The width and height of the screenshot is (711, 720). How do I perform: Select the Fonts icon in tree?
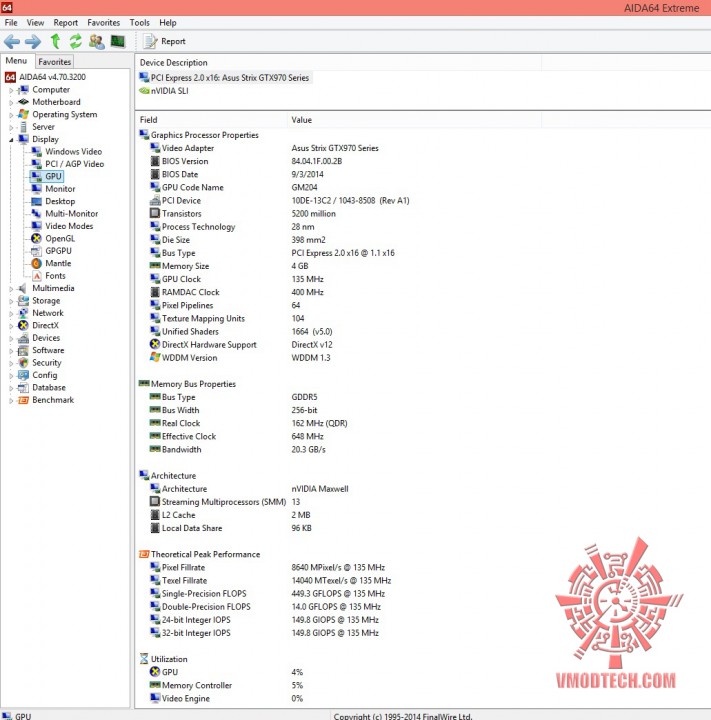tap(36, 276)
